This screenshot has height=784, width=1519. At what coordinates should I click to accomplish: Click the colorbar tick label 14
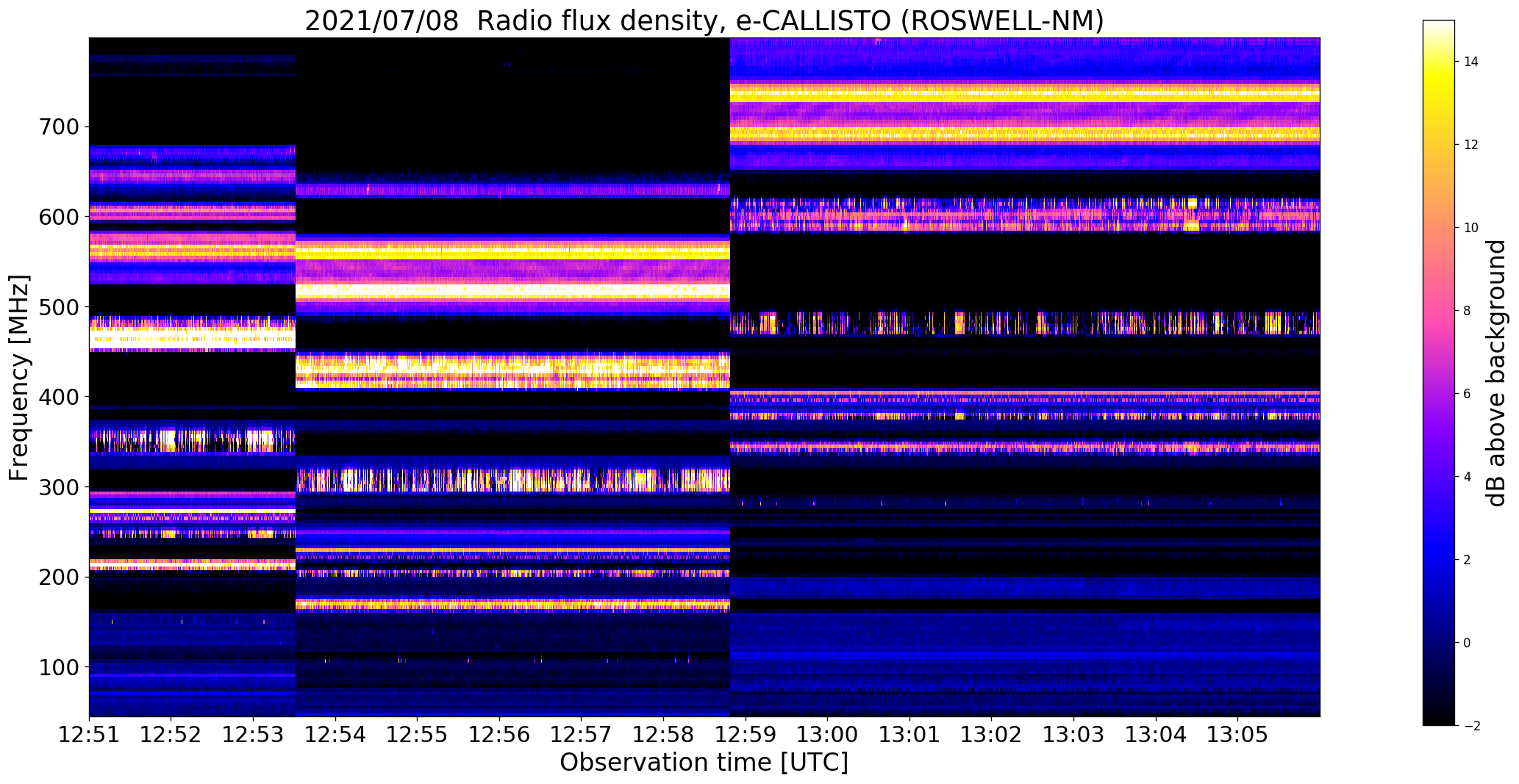click(1471, 62)
